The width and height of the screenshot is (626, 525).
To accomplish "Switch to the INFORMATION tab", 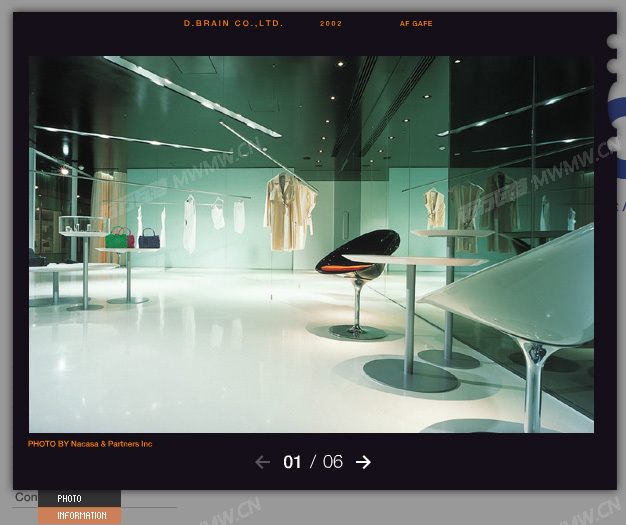I will click(x=79, y=515).
